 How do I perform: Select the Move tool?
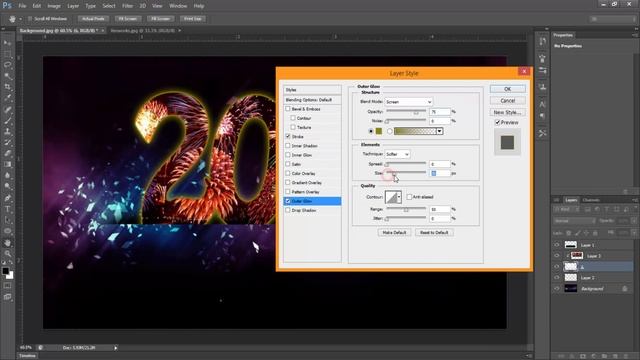[7, 43]
